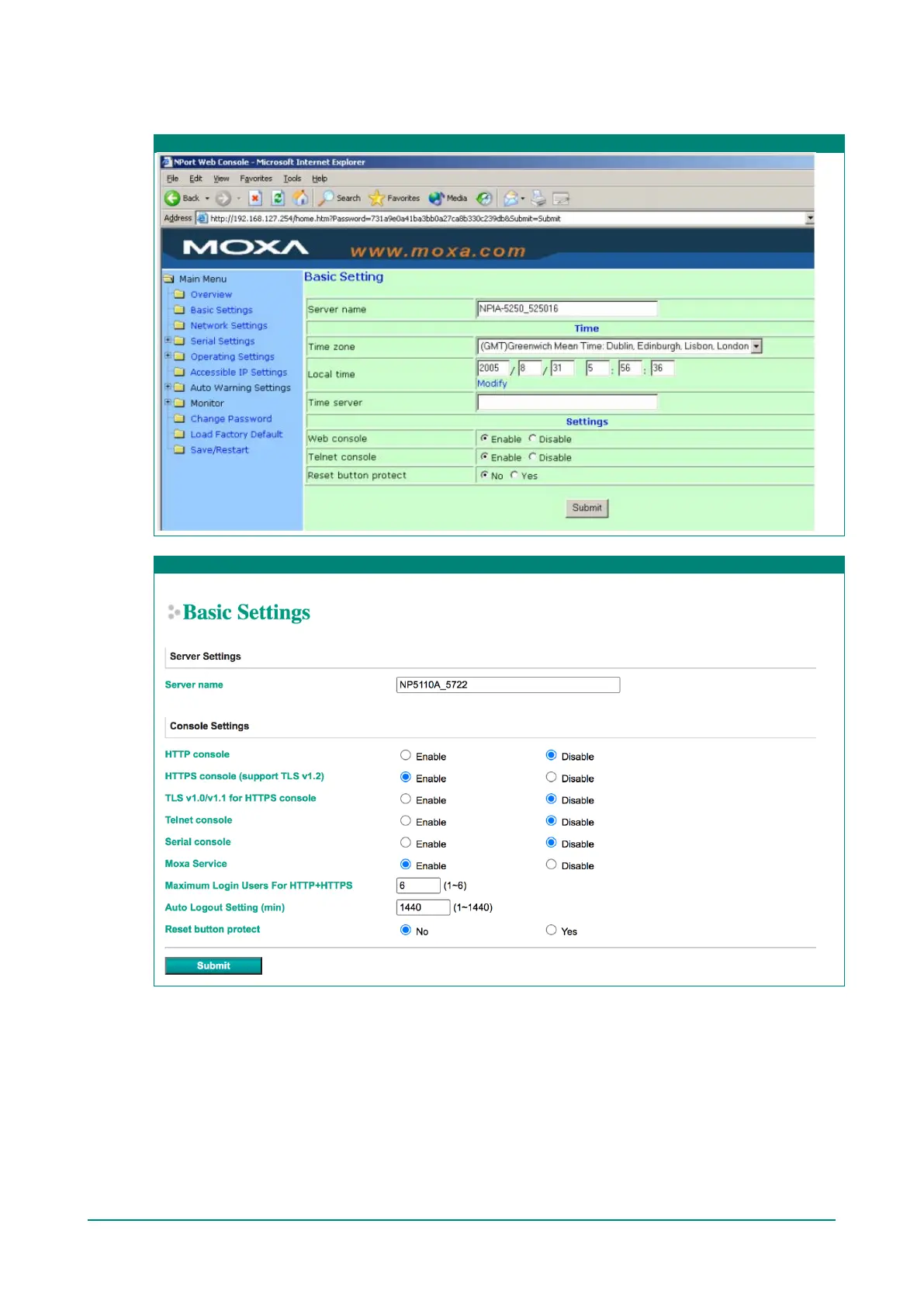The image size is (924, 1307).
Task: Click the folder icon next to Network Settings
Action: click(x=179, y=326)
